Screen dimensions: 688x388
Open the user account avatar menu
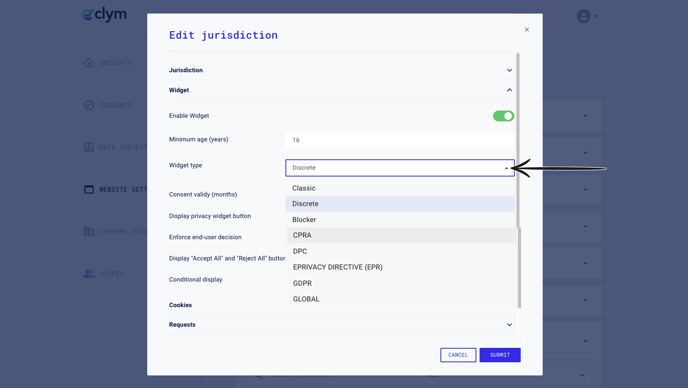(x=587, y=16)
